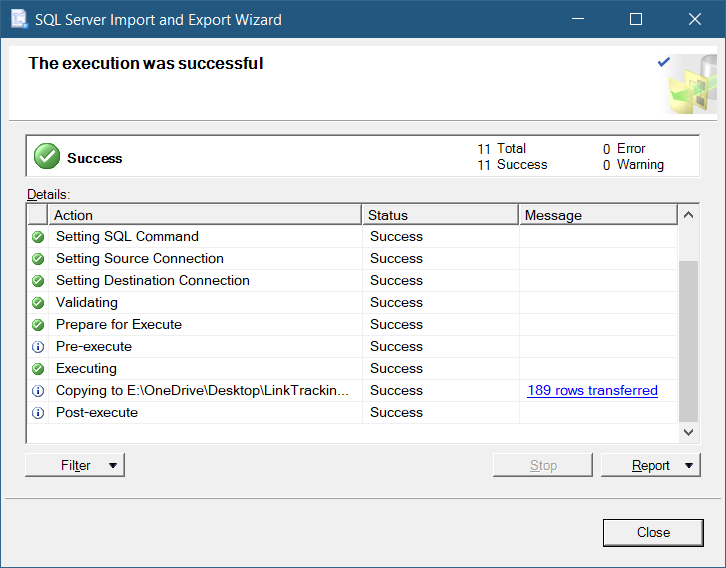Click the success icon beside Validating

(38, 303)
